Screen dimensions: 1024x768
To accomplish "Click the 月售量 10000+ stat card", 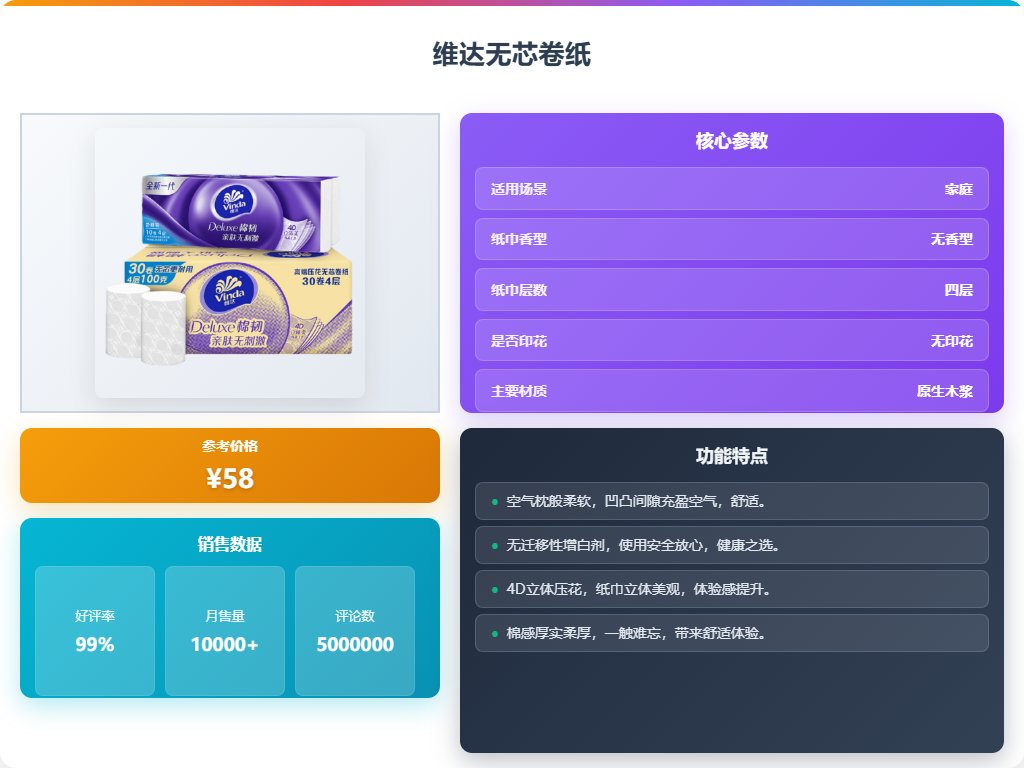I will click(225, 631).
